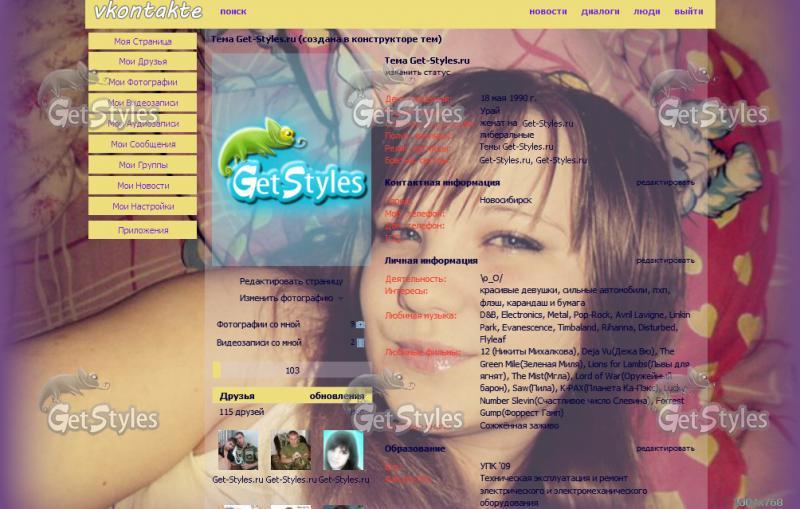The width and height of the screenshot is (800, 509).
Task: Click the Любимая музыка: label
Action: coord(420,316)
